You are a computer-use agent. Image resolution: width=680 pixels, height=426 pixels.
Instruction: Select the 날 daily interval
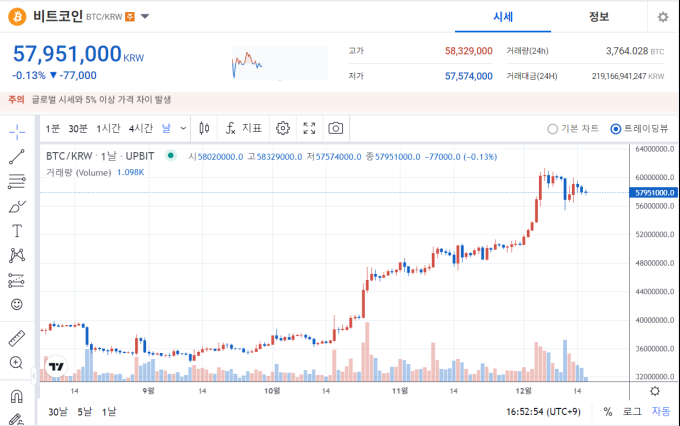[x=167, y=128]
